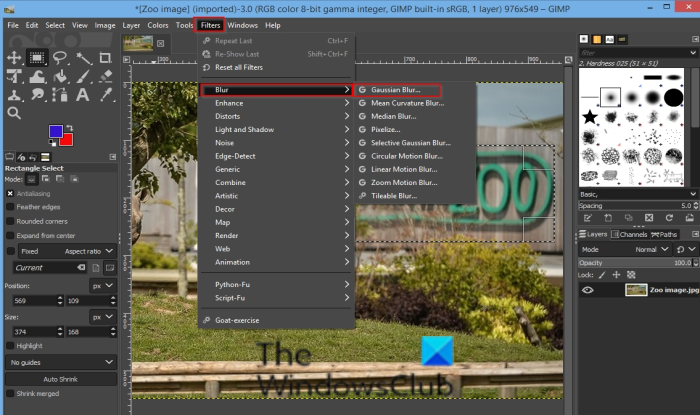
Task: Choose Subtract from selection mode
Action: (x=60, y=179)
